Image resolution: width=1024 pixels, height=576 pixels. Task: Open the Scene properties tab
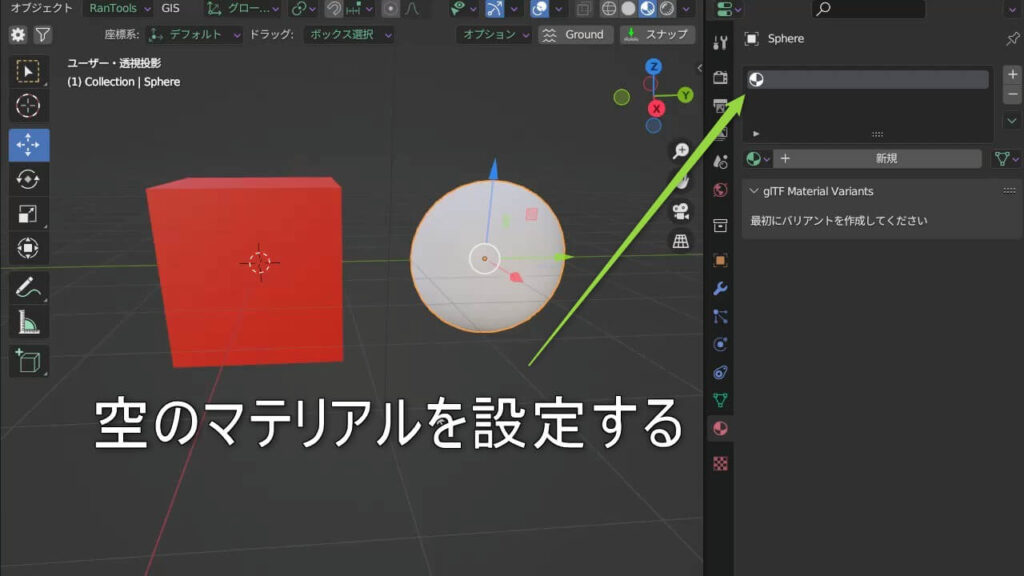[x=720, y=162]
